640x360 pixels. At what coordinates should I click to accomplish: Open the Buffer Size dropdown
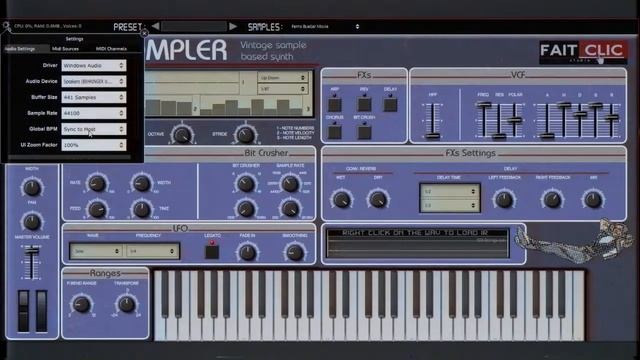[93, 97]
